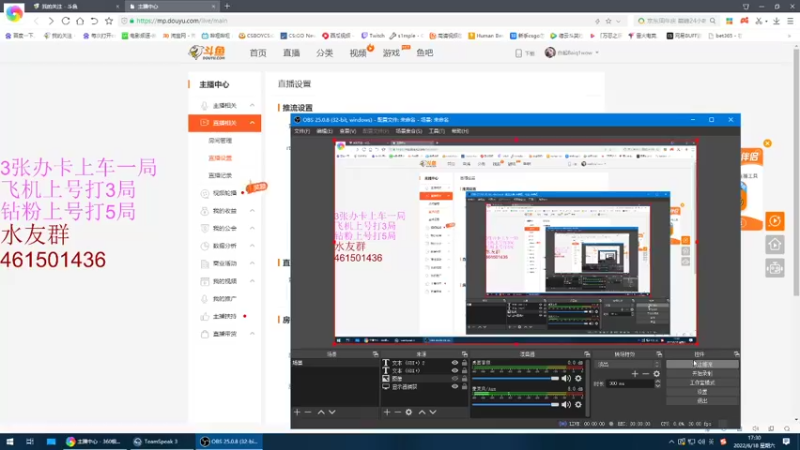The image size is (800, 450).
Task: Expand the 我的公会 sidebar chevron
Action: coord(252,228)
